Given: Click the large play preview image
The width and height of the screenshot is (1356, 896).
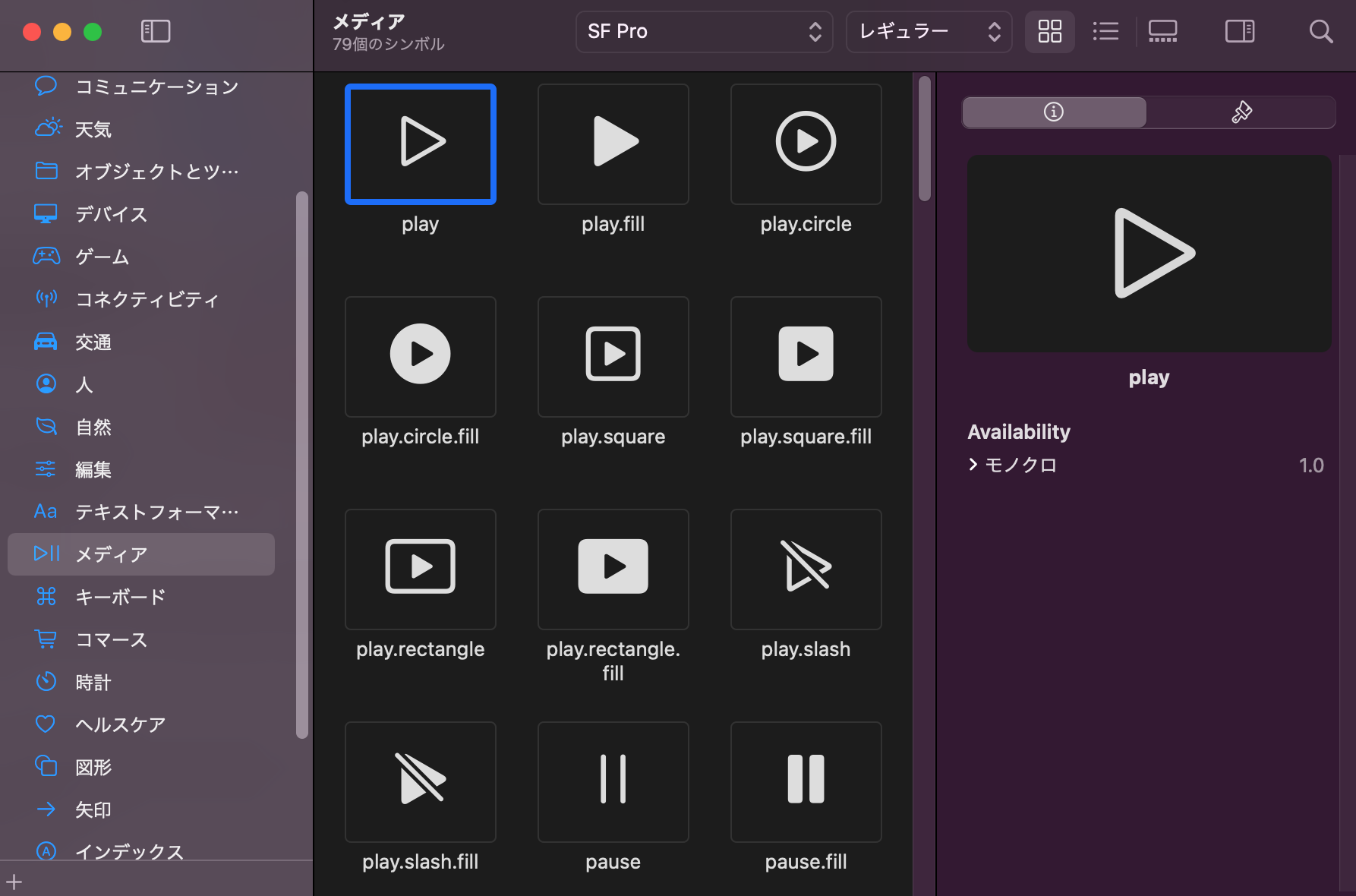Looking at the screenshot, I should pyautogui.click(x=1149, y=254).
